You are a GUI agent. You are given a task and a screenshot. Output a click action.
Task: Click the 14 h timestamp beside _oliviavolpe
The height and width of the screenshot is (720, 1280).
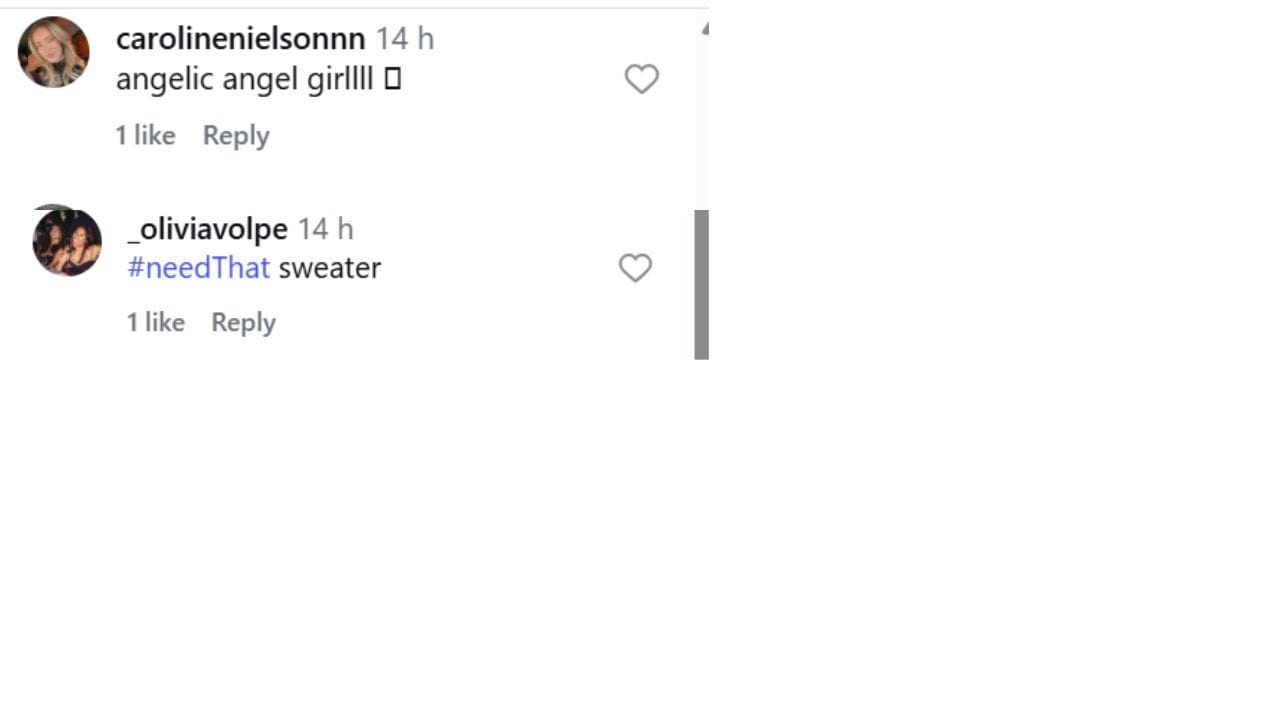(326, 229)
